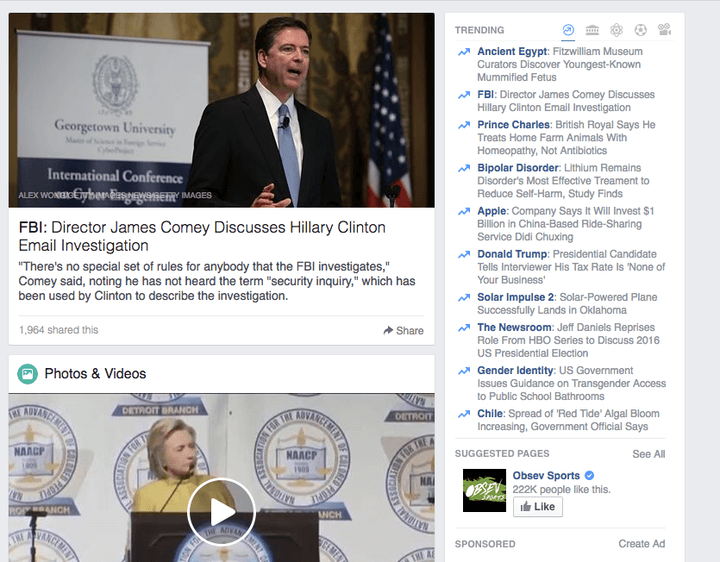The image size is (720, 562).
Task: Select the Politics trending category icon
Action: click(592, 30)
